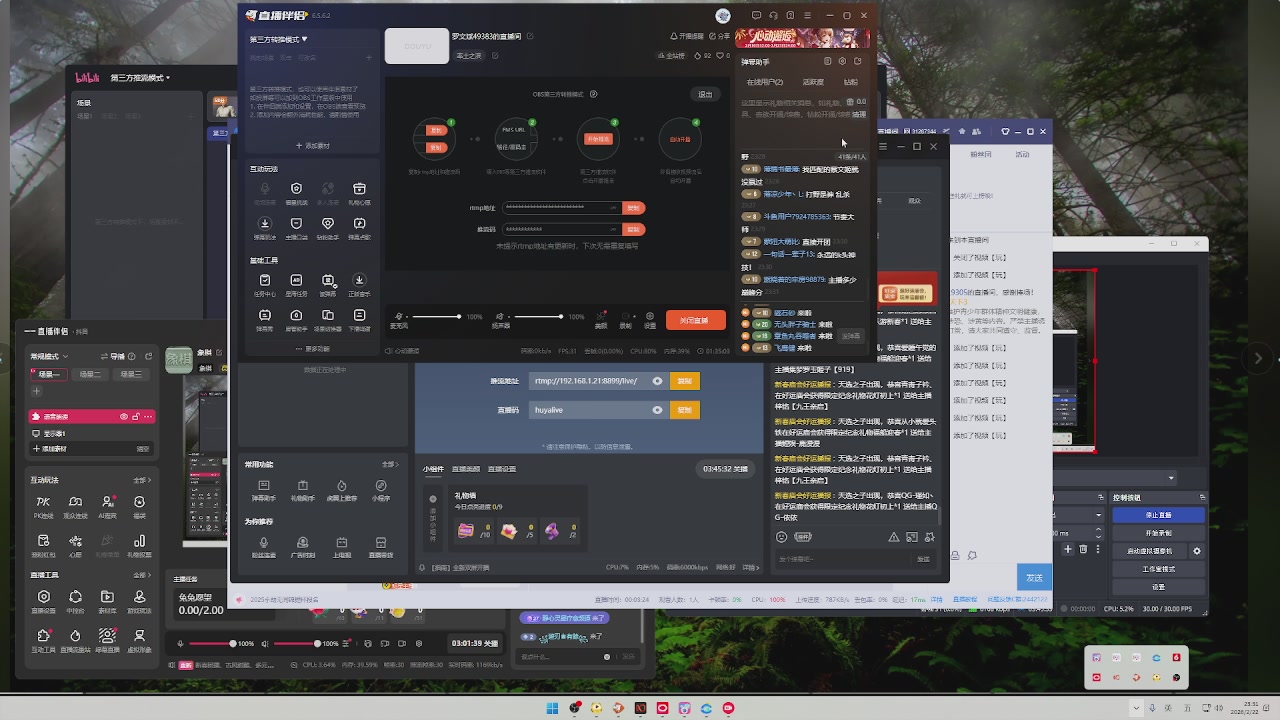Open more options for 语音旁读 source

tap(147, 416)
